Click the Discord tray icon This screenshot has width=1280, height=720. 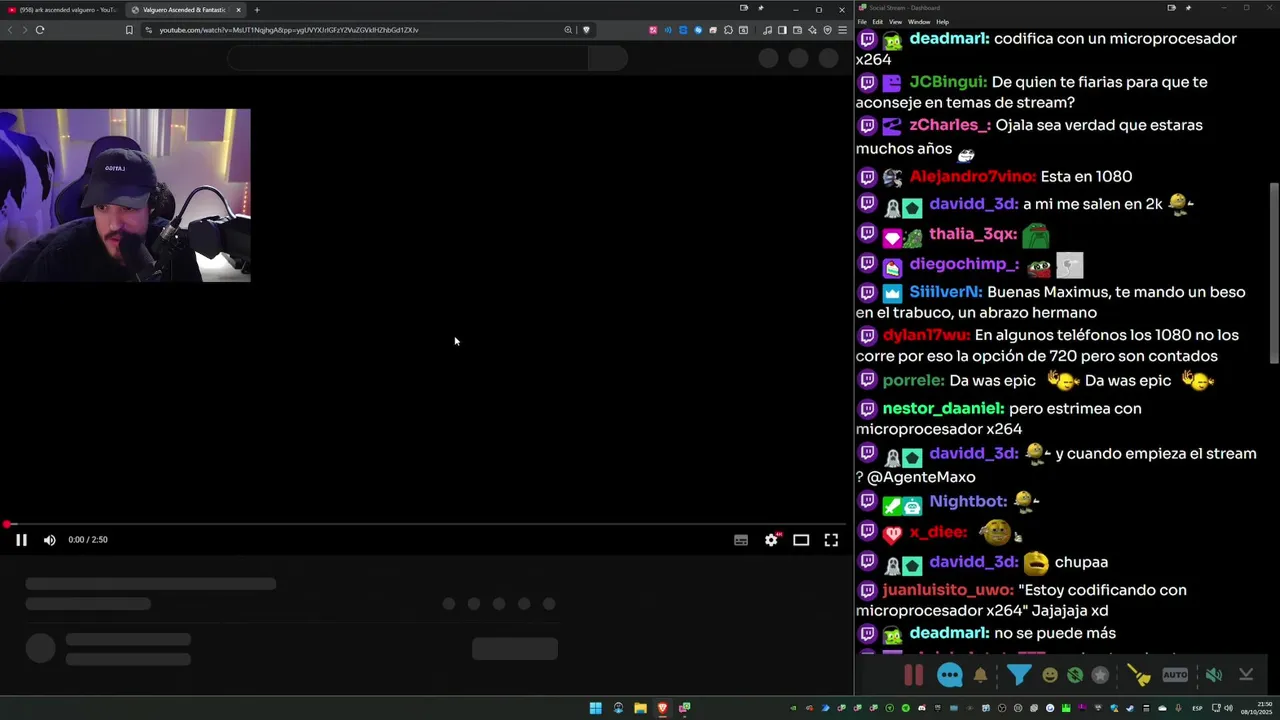pos(922,708)
